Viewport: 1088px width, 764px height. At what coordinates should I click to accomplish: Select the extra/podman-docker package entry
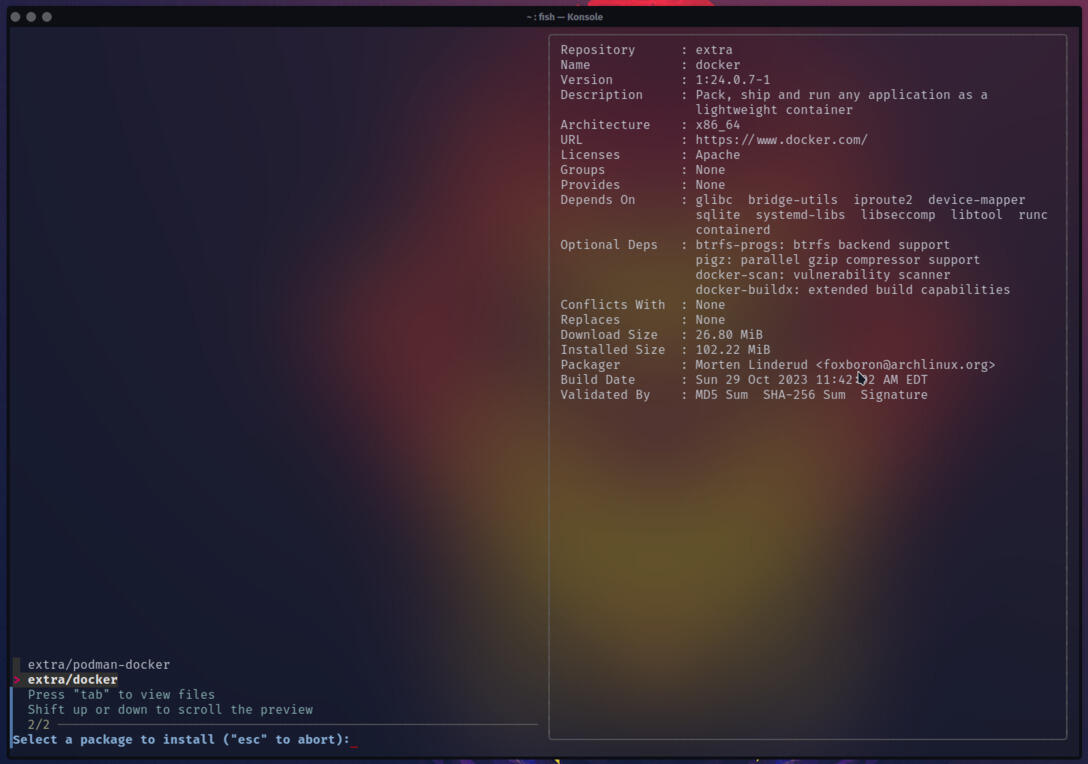pos(99,664)
